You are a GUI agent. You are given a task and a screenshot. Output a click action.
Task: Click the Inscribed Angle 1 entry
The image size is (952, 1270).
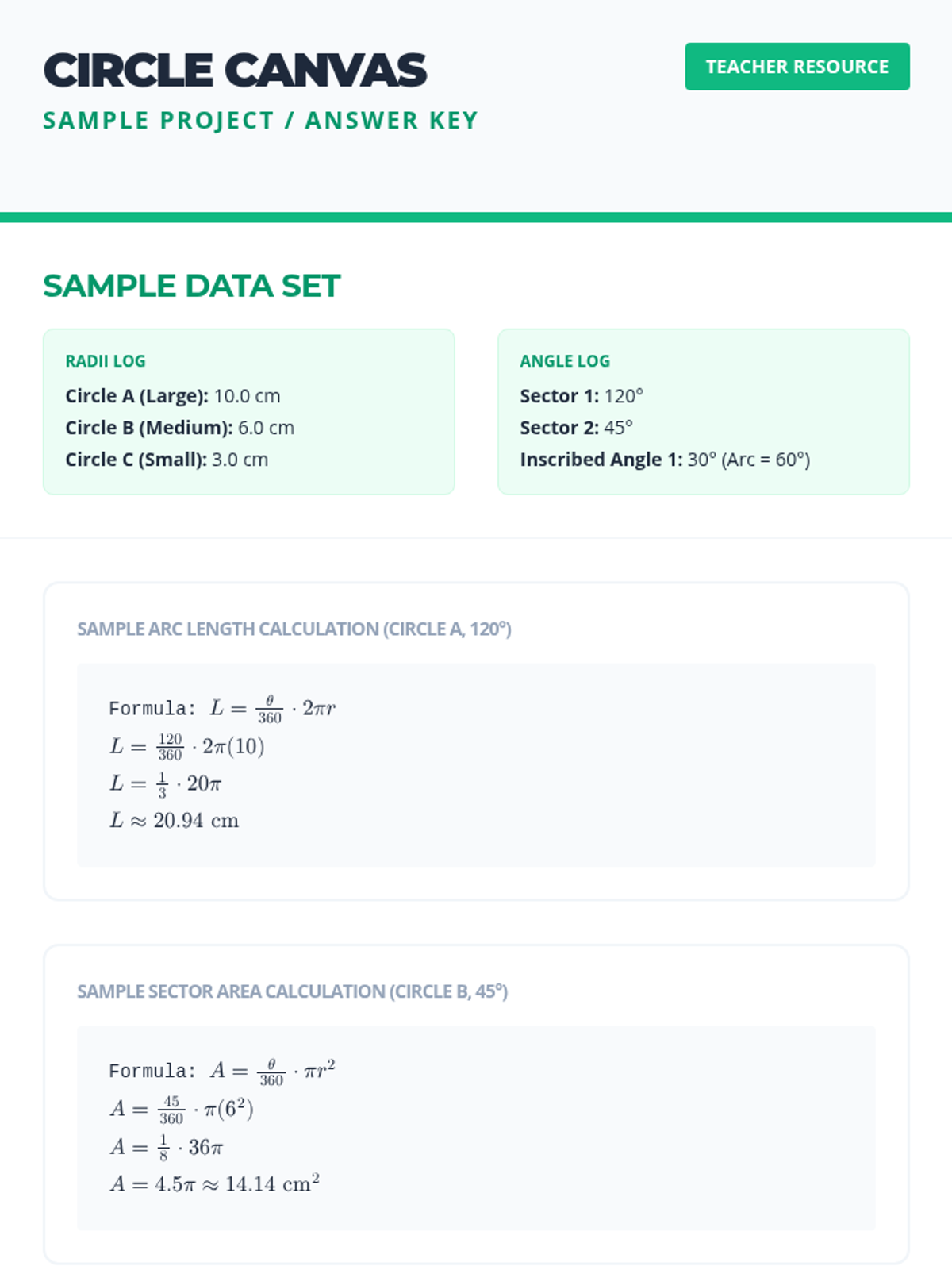click(x=664, y=460)
